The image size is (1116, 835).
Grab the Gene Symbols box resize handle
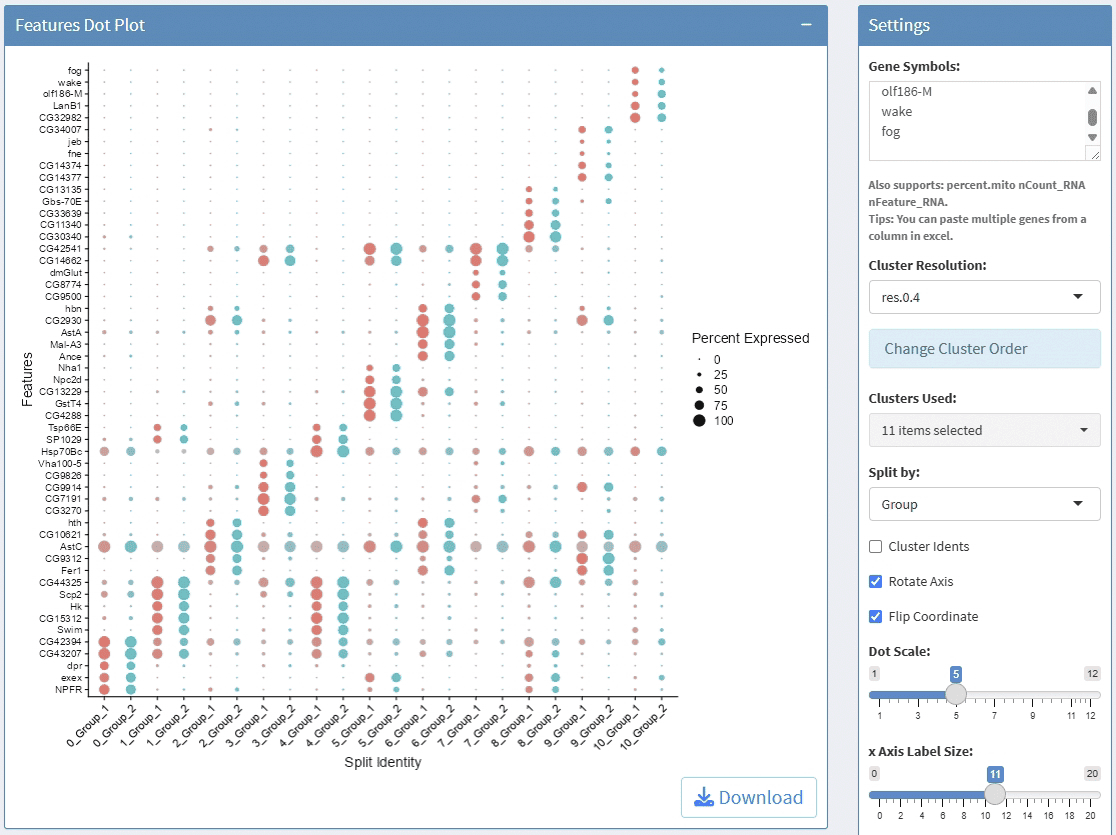pyautogui.click(x=1093, y=154)
